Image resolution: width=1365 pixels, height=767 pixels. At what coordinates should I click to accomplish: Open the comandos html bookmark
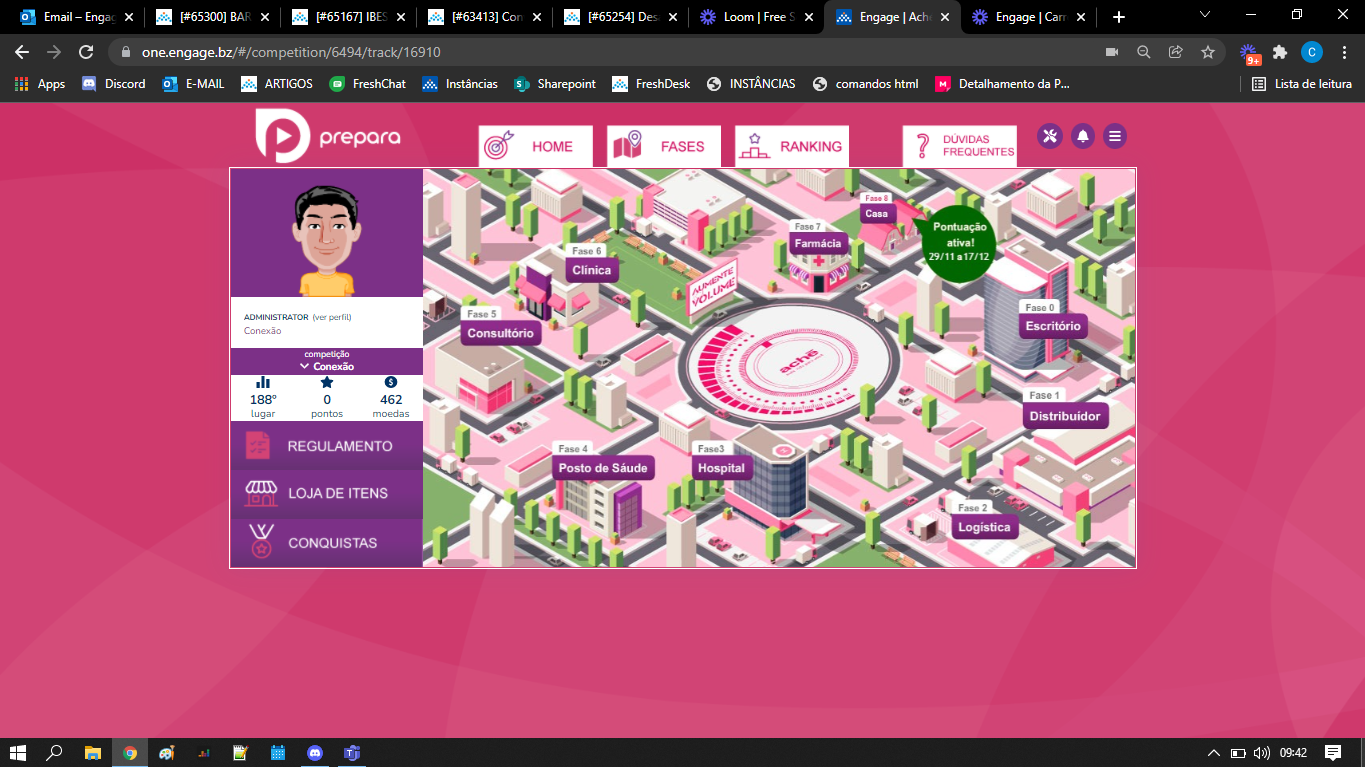coord(866,84)
